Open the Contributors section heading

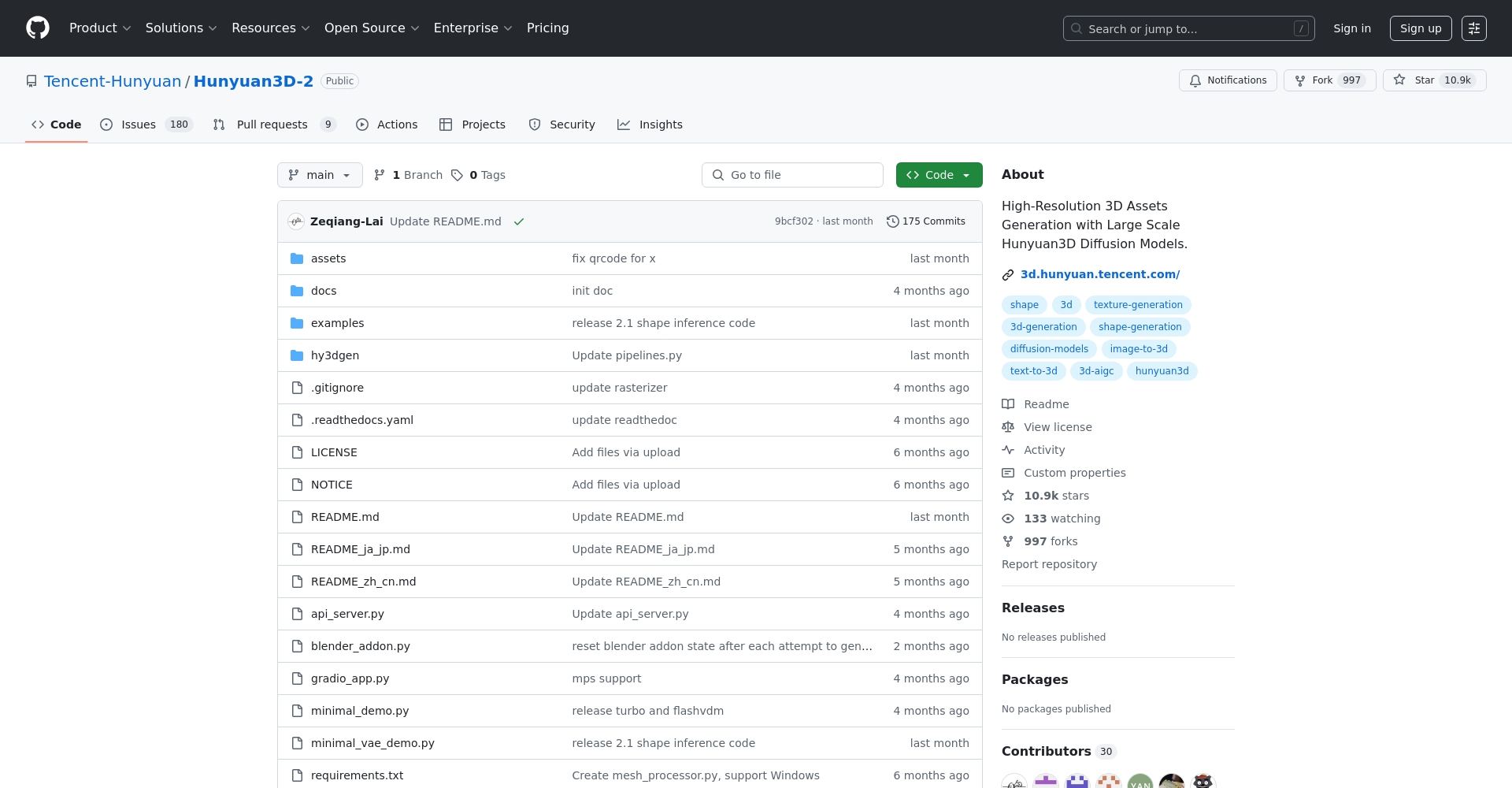[1046, 751]
